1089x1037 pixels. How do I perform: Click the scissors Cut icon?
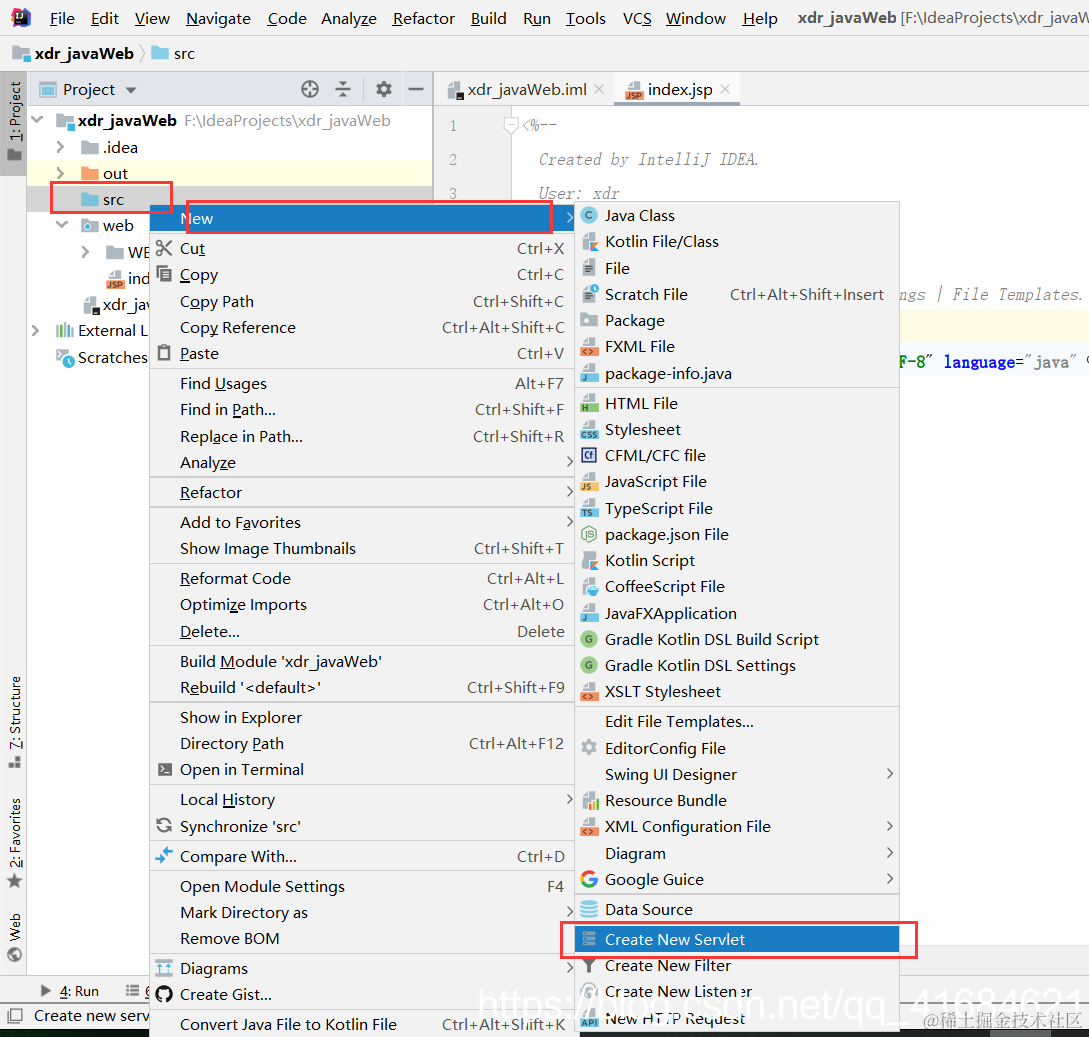click(164, 249)
